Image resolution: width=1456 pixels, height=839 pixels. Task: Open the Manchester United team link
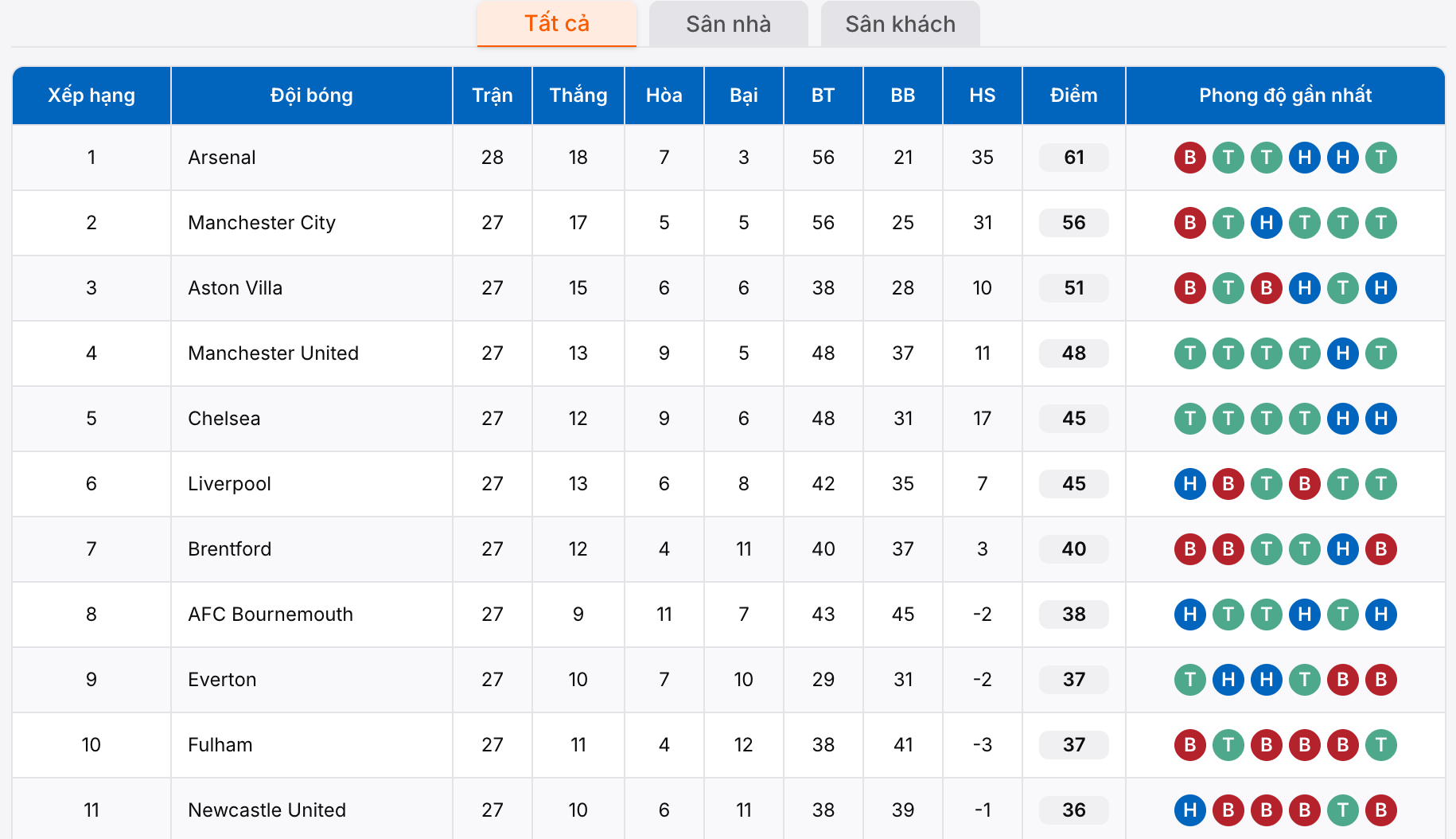click(x=273, y=353)
